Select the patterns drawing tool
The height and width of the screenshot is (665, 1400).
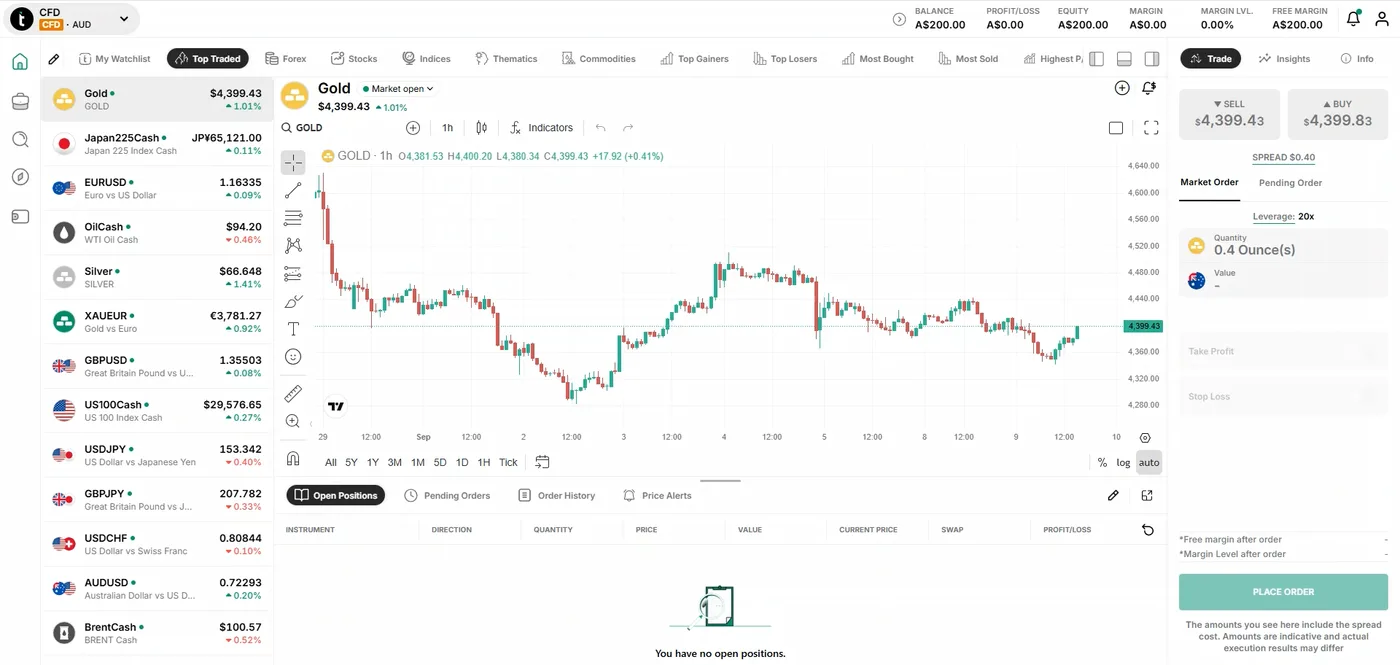(293, 245)
